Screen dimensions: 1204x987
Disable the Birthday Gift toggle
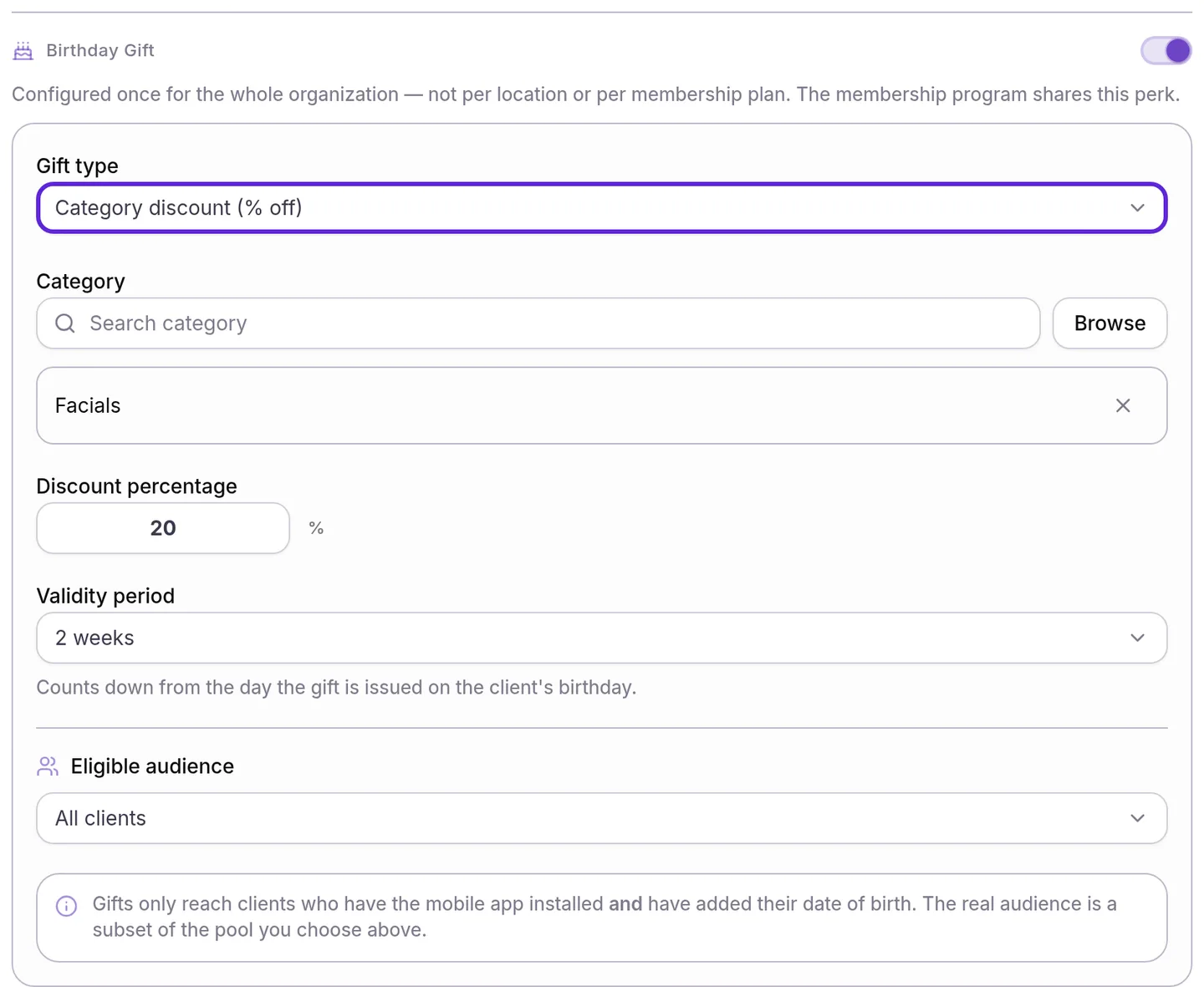pos(1166,50)
